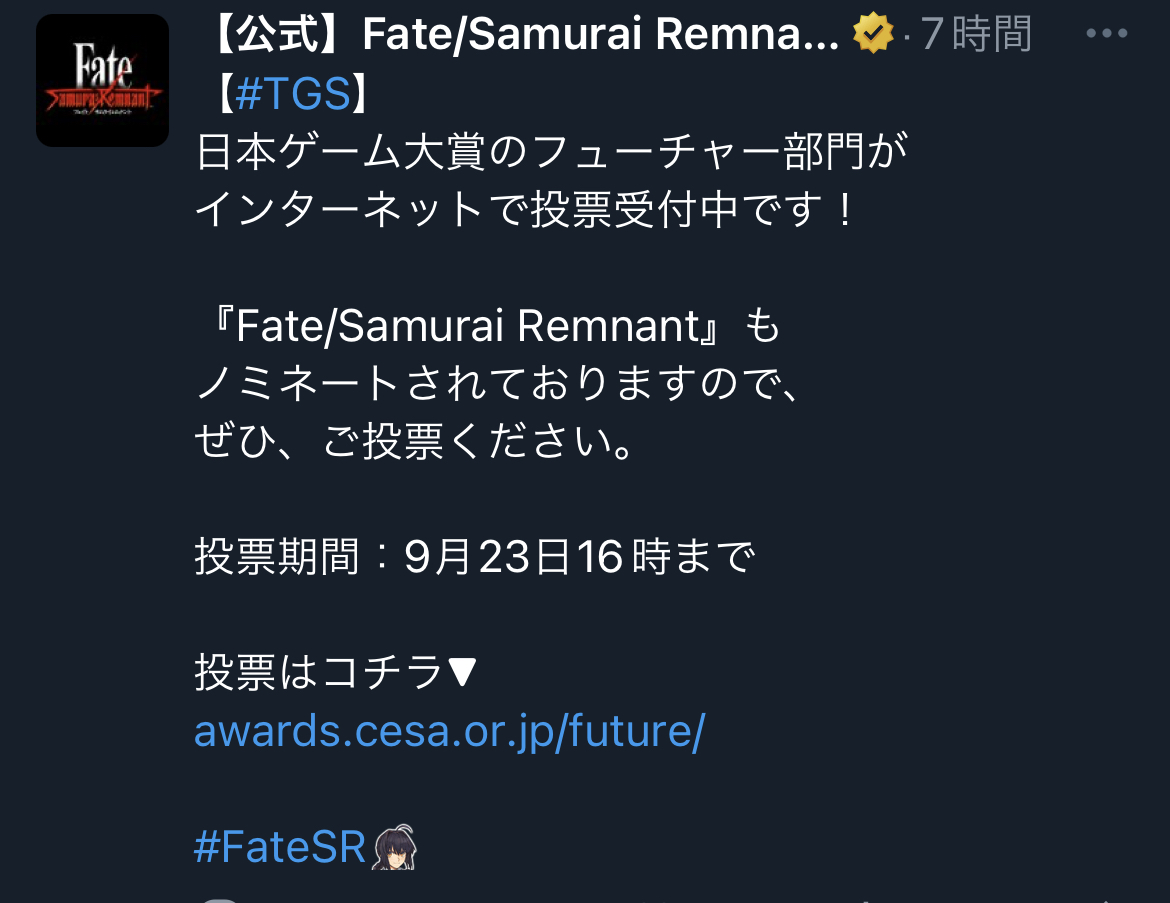The width and height of the screenshot is (1170, 903).
Task: Tap the 7時間 timestamp
Action: (x=975, y=34)
